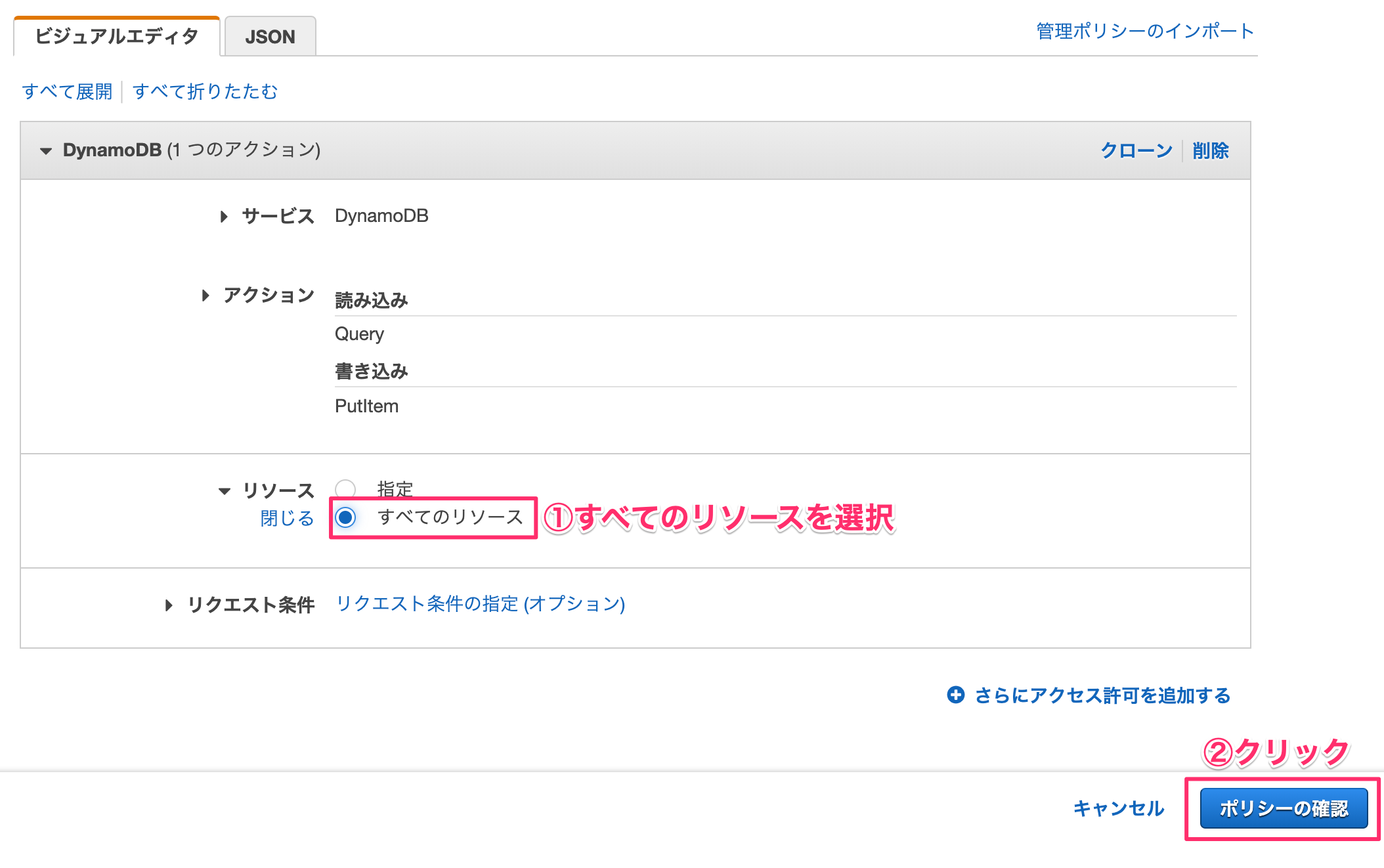This screenshot has height=868, width=1384.
Task: Select the ビジュアルエディタ tab
Action: 116,37
